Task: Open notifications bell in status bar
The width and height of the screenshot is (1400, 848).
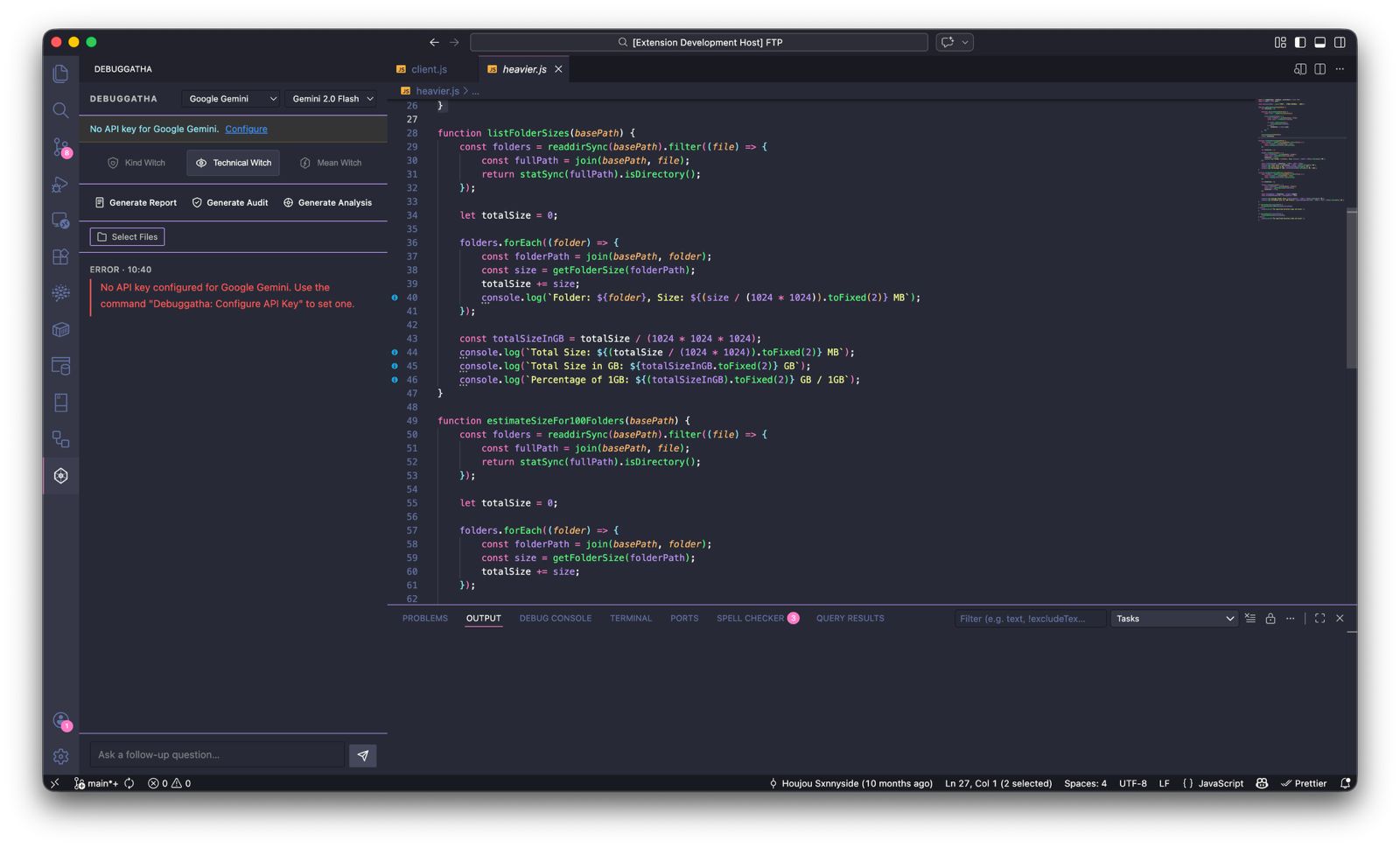Action: tap(1345, 783)
